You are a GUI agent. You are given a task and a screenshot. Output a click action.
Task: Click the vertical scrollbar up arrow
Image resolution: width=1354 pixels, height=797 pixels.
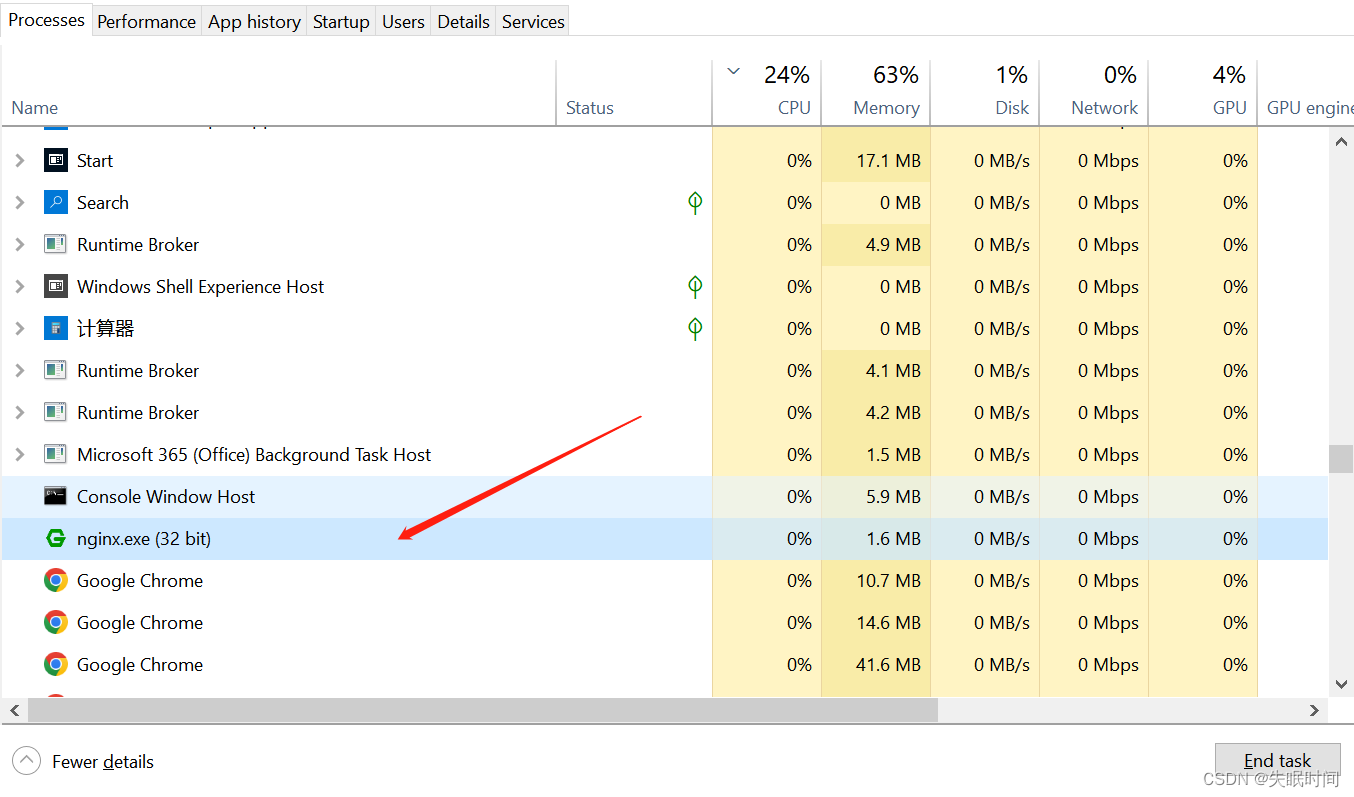tap(1341, 142)
